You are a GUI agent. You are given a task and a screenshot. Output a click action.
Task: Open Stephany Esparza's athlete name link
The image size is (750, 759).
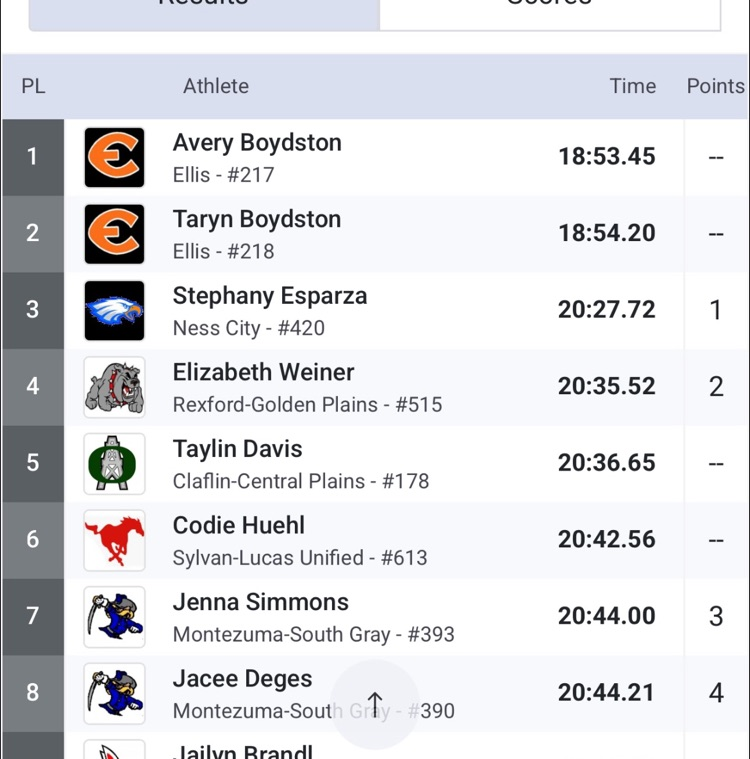[x=270, y=296]
